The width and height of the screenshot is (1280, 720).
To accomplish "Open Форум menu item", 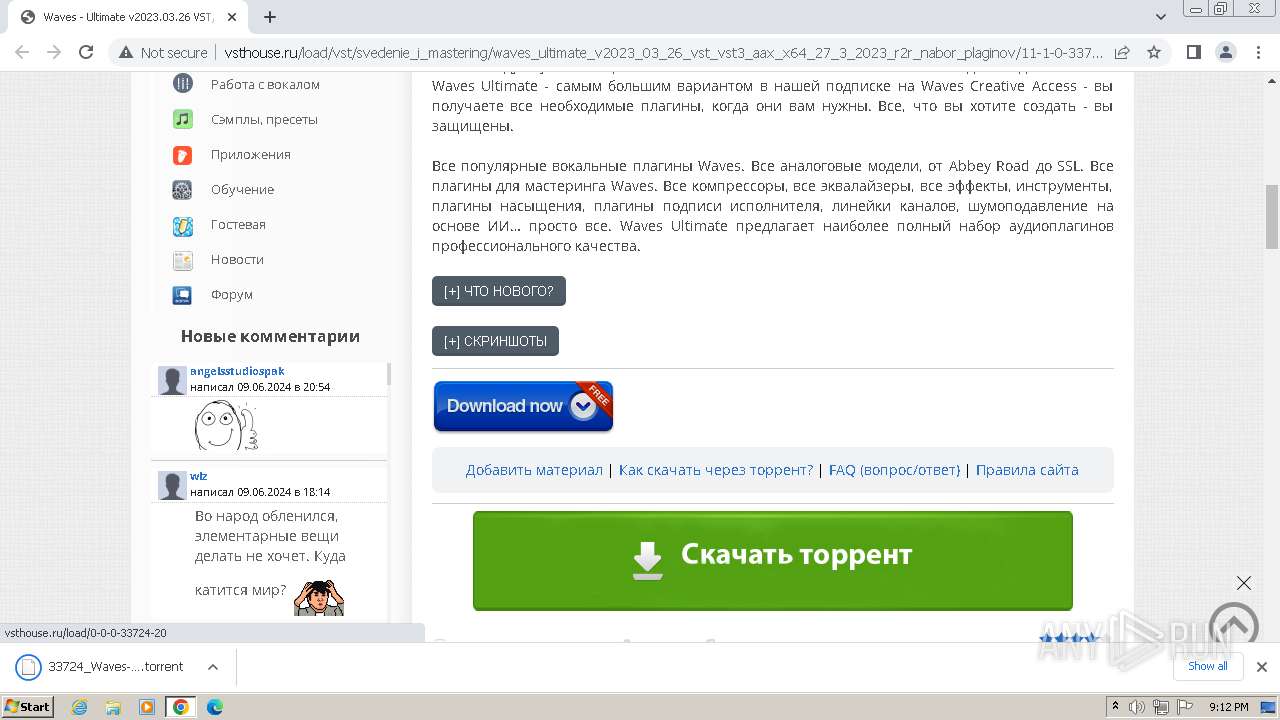I will (232, 294).
